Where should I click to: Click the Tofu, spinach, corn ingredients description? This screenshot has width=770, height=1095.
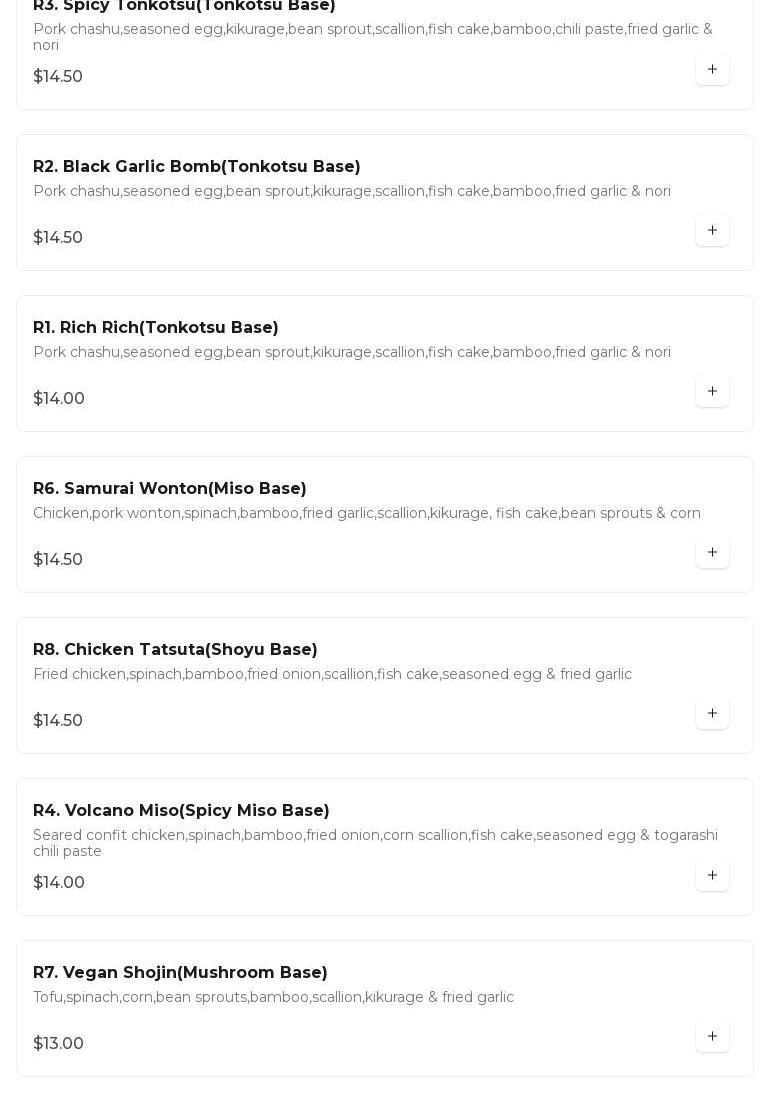(273, 998)
